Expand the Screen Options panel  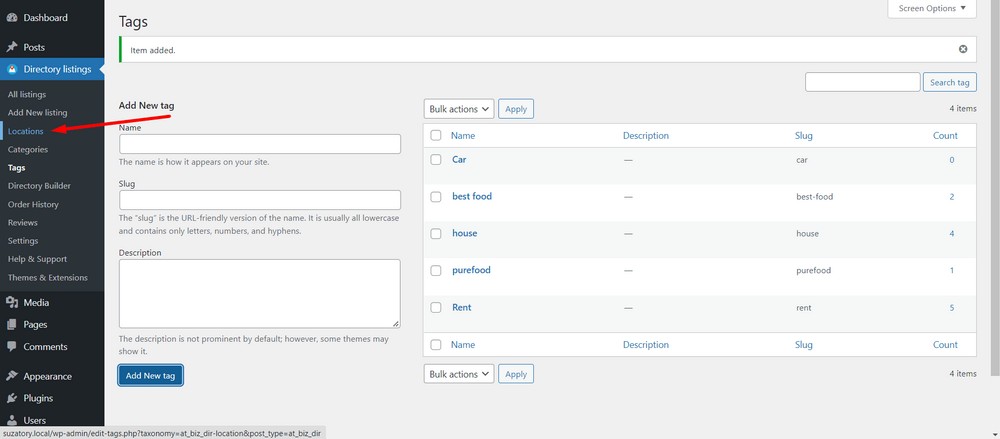click(932, 8)
